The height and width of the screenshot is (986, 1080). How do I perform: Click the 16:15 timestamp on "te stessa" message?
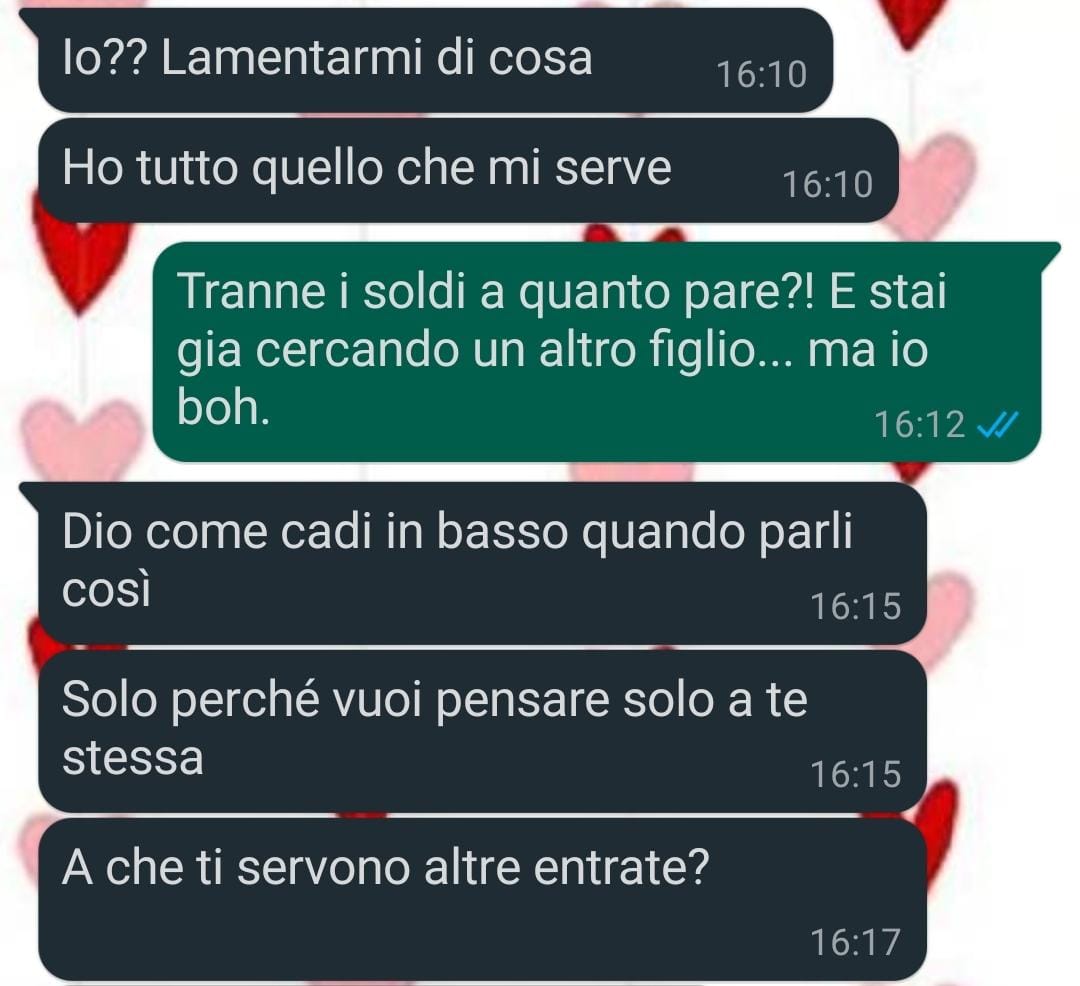tap(855, 775)
